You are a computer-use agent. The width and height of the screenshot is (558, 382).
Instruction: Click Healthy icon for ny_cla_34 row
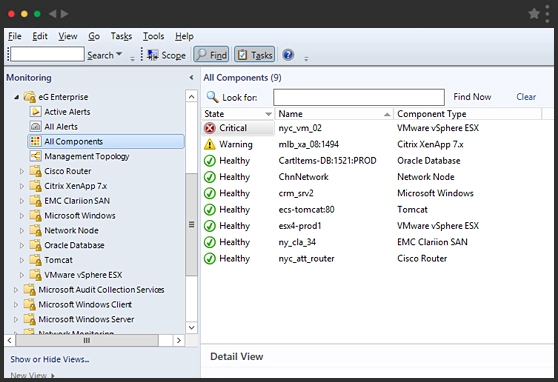click(x=210, y=242)
